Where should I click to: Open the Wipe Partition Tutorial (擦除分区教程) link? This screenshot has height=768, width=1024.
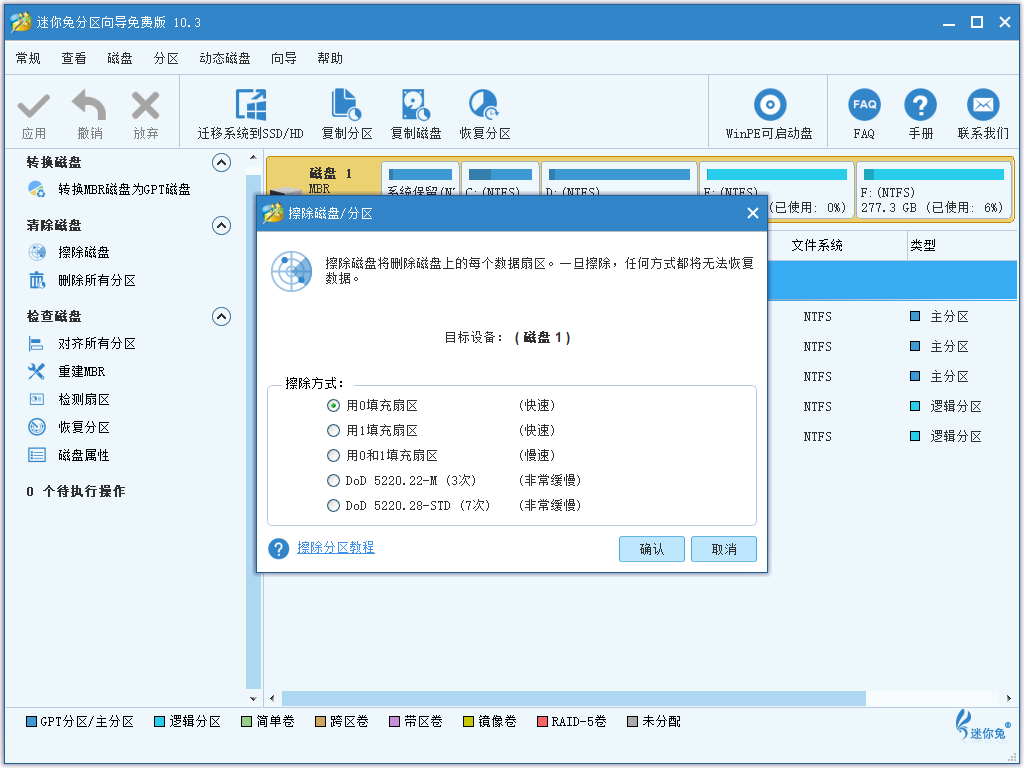click(x=336, y=547)
